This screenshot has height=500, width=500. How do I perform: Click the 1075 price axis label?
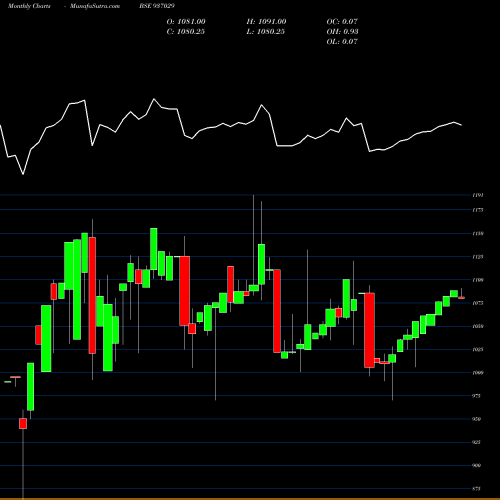[478, 303]
